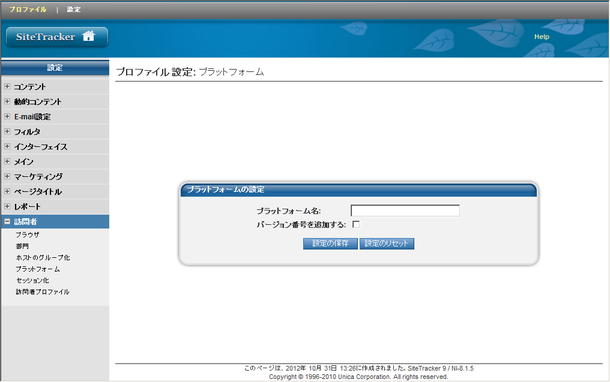The image size is (610, 382).
Task: Click the SiteTracker home icon
Action: click(88, 36)
